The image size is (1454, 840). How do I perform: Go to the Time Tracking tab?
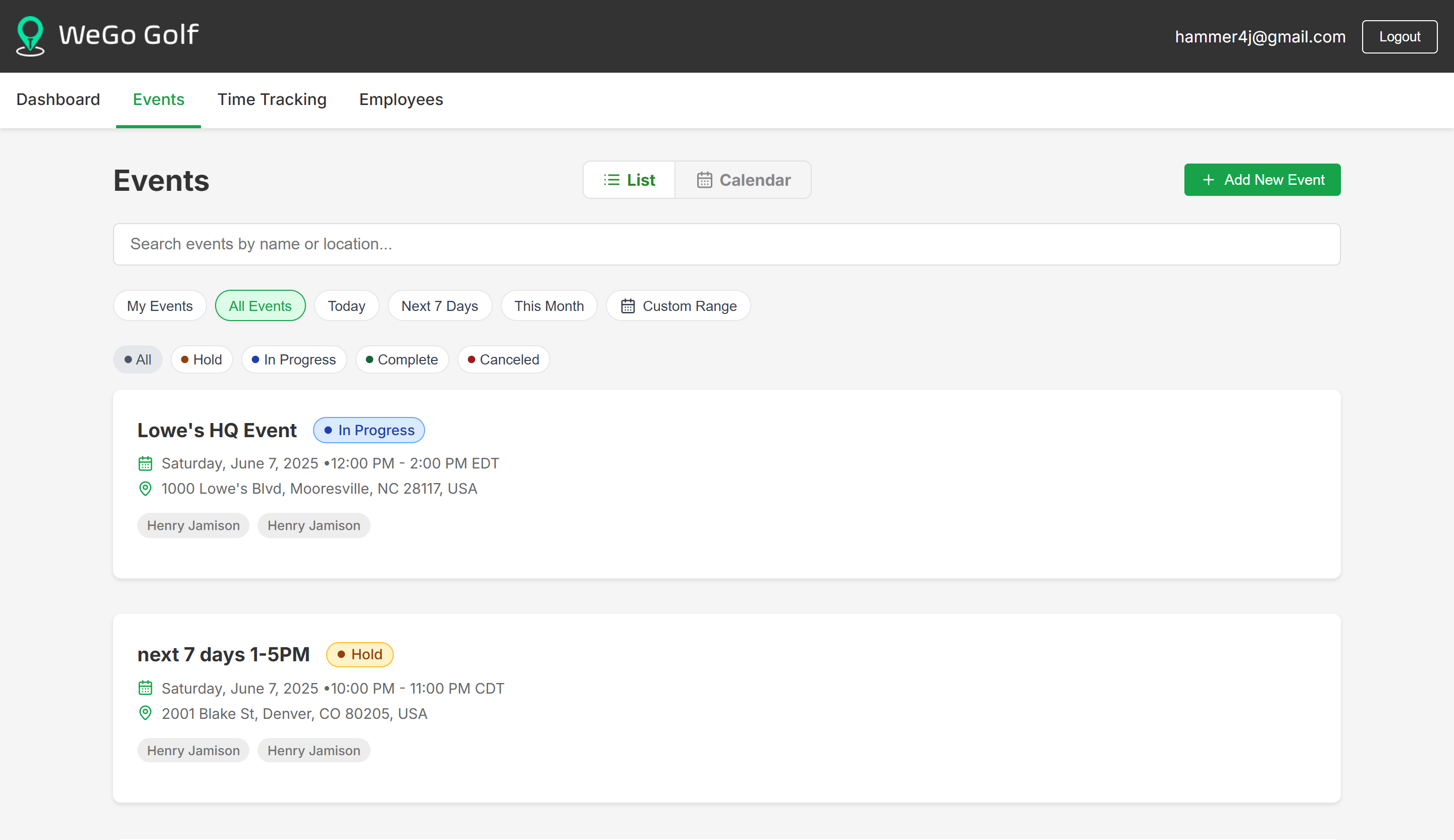(x=272, y=99)
